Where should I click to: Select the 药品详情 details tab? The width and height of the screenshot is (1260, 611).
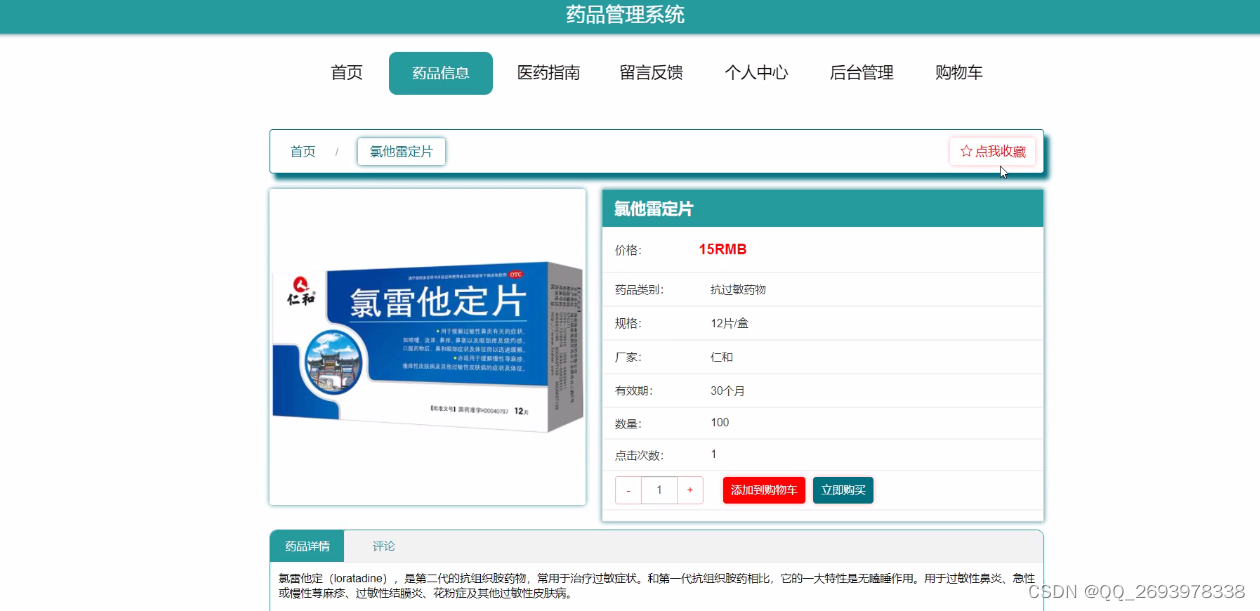(x=306, y=546)
